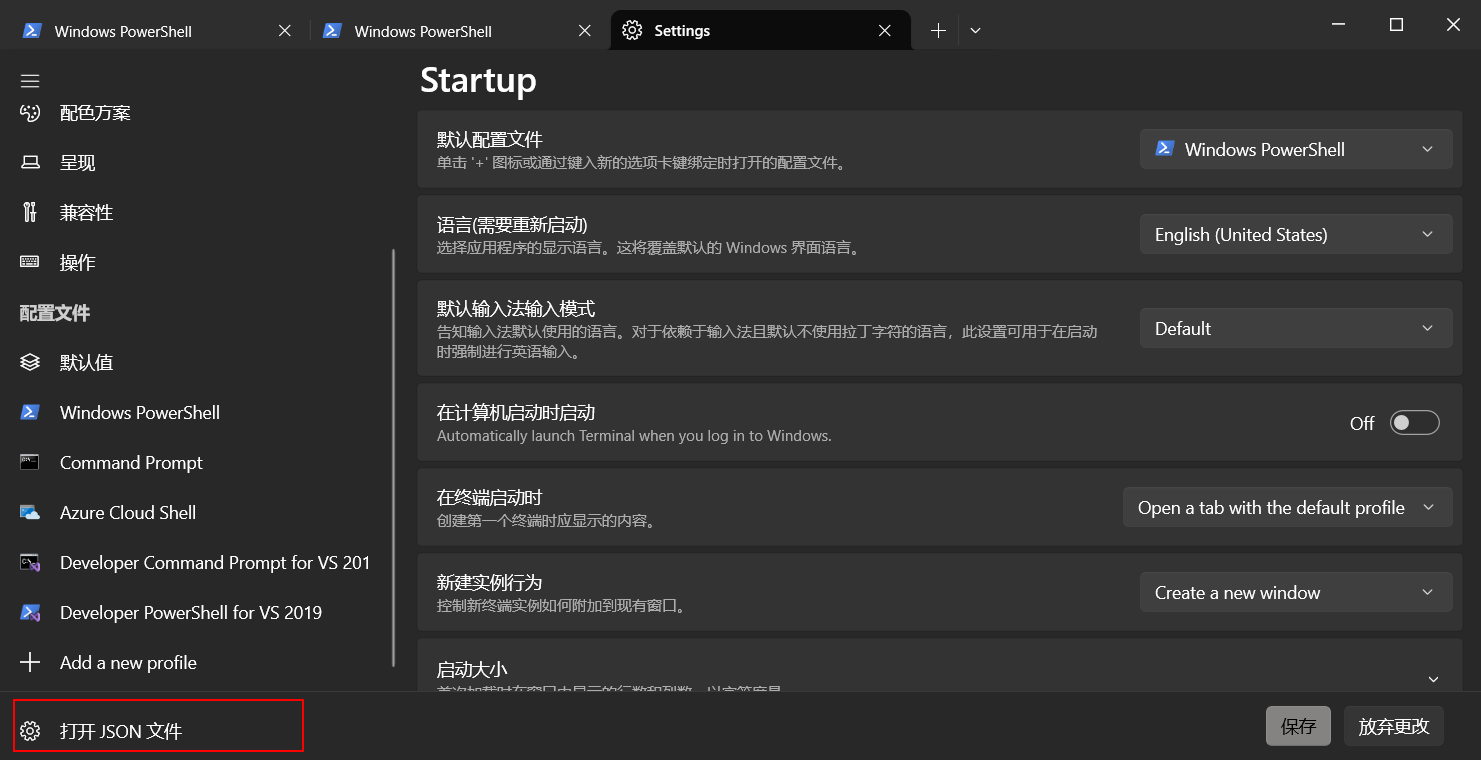The image size is (1481, 760).
Task: Click the 放弃更改 discard changes button
Action: pos(1394,726)
